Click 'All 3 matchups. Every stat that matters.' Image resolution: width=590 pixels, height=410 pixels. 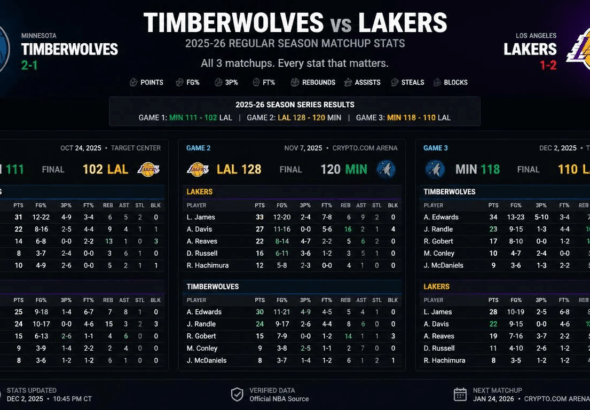(295, 63)
